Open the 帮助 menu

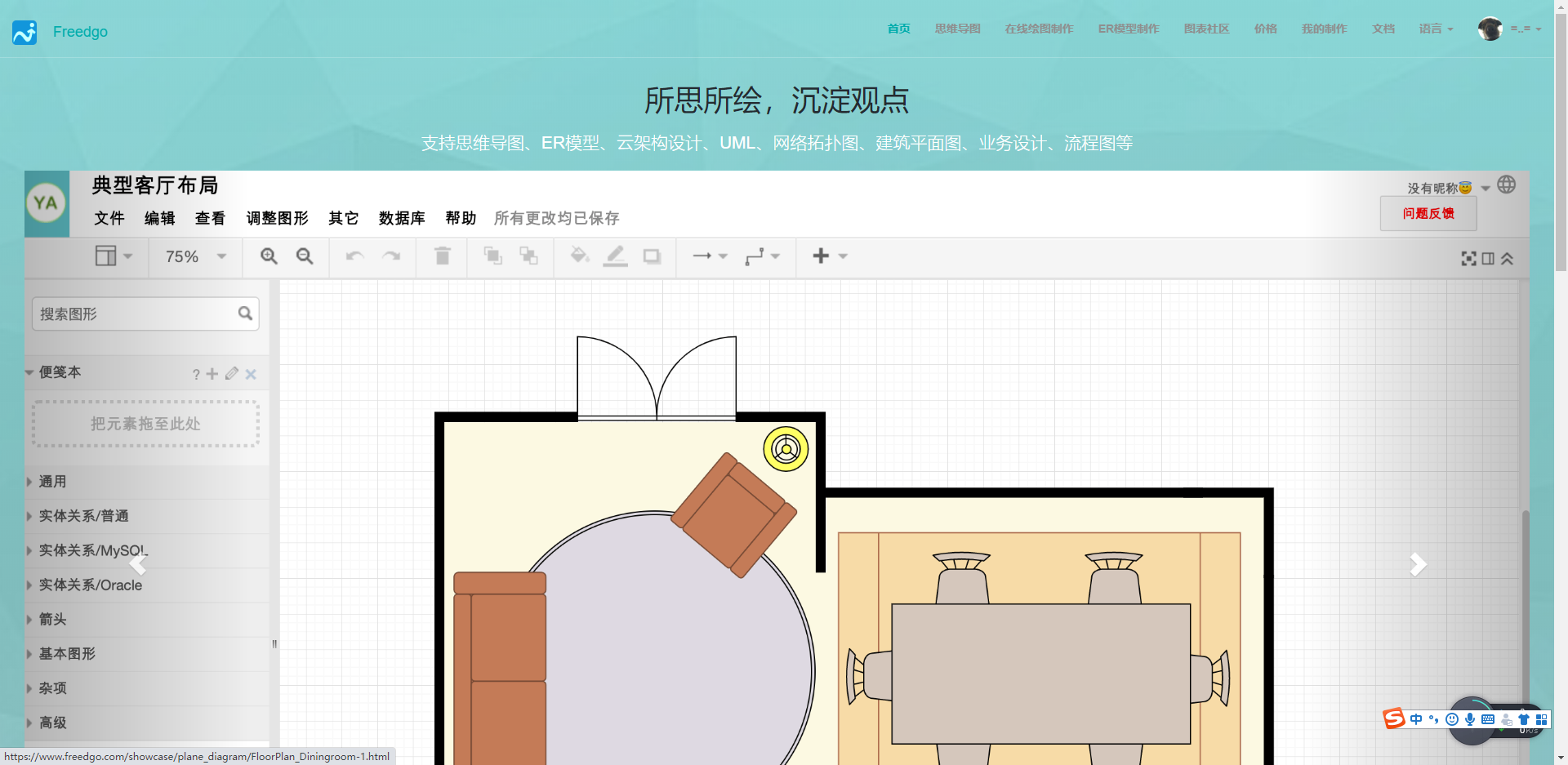461,218
